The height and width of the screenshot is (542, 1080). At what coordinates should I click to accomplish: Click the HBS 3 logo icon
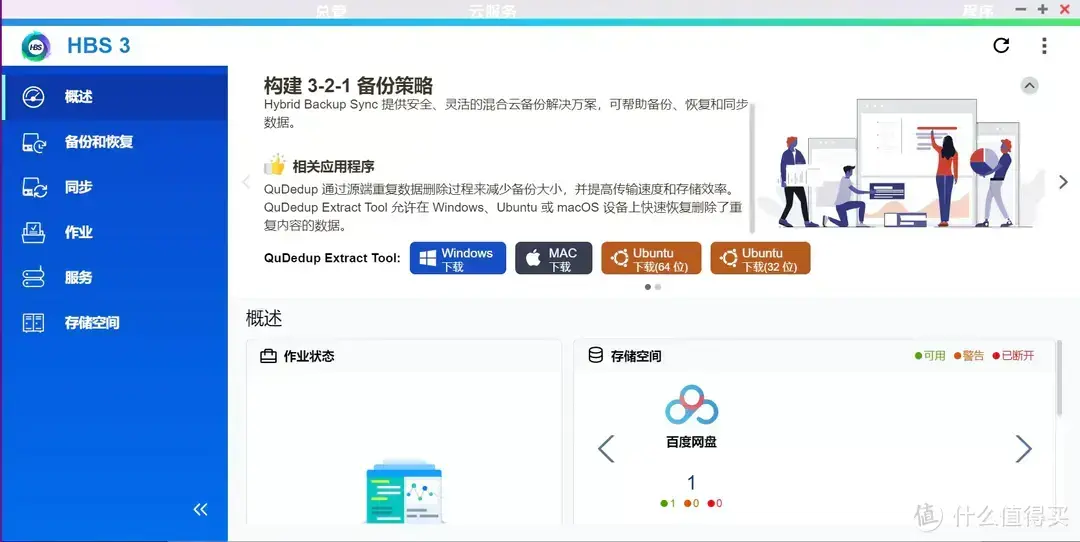tap(36, 46)
